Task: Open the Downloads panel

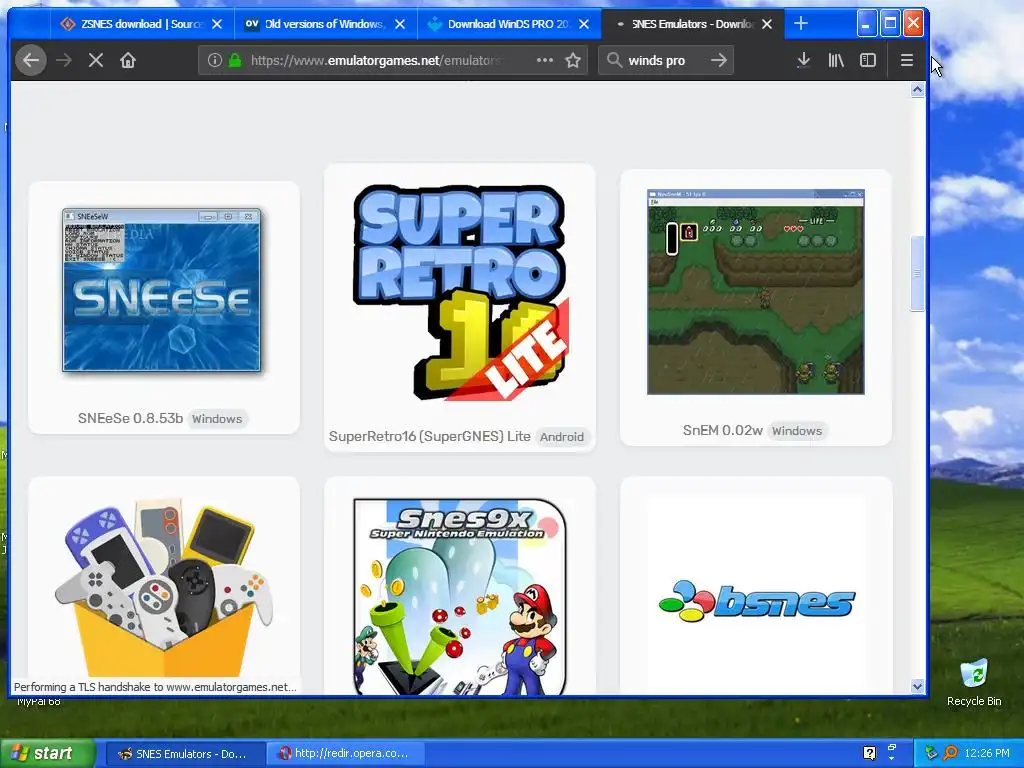Action: 804,60
